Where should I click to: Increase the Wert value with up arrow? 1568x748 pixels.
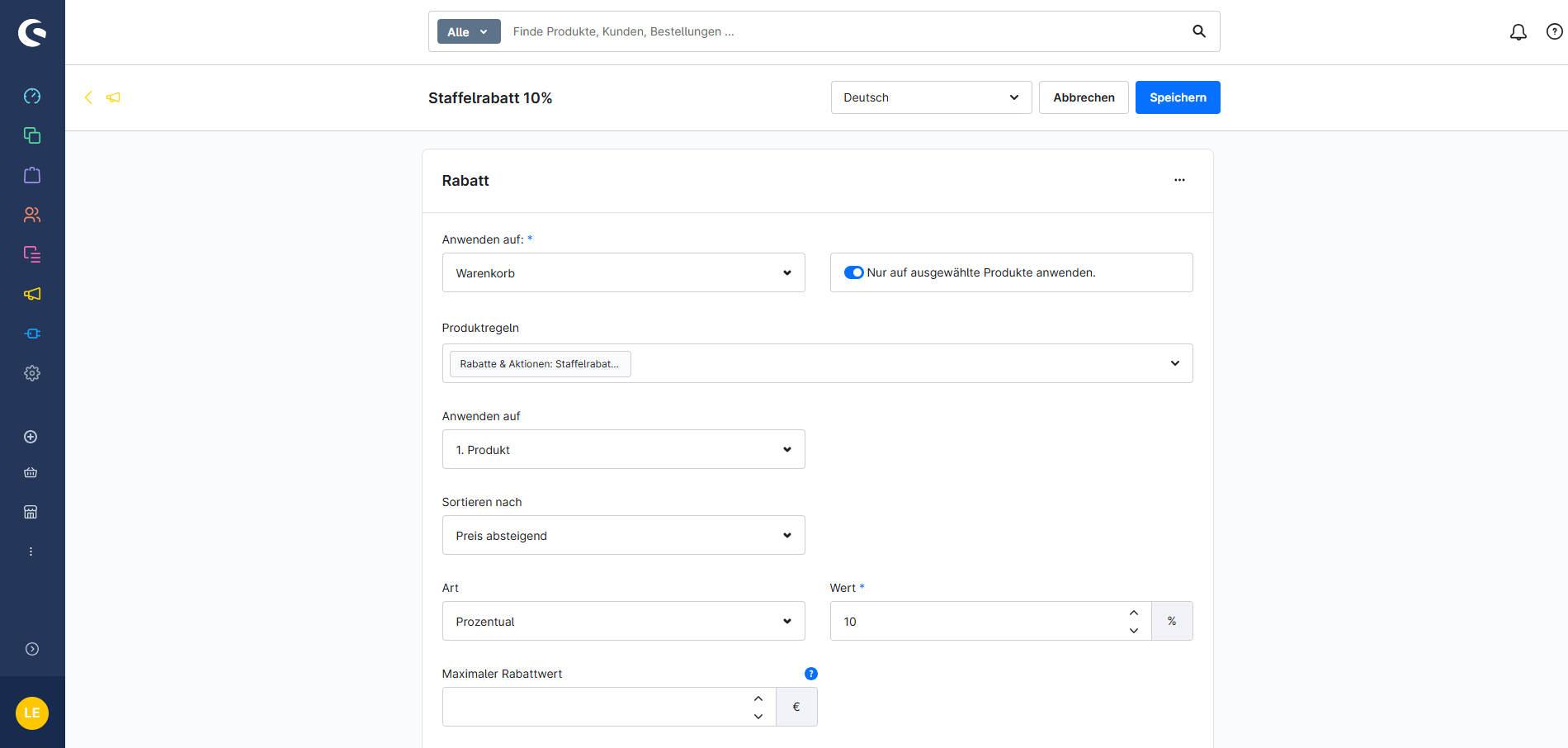pyautogui.click(x=1134, y=613)
